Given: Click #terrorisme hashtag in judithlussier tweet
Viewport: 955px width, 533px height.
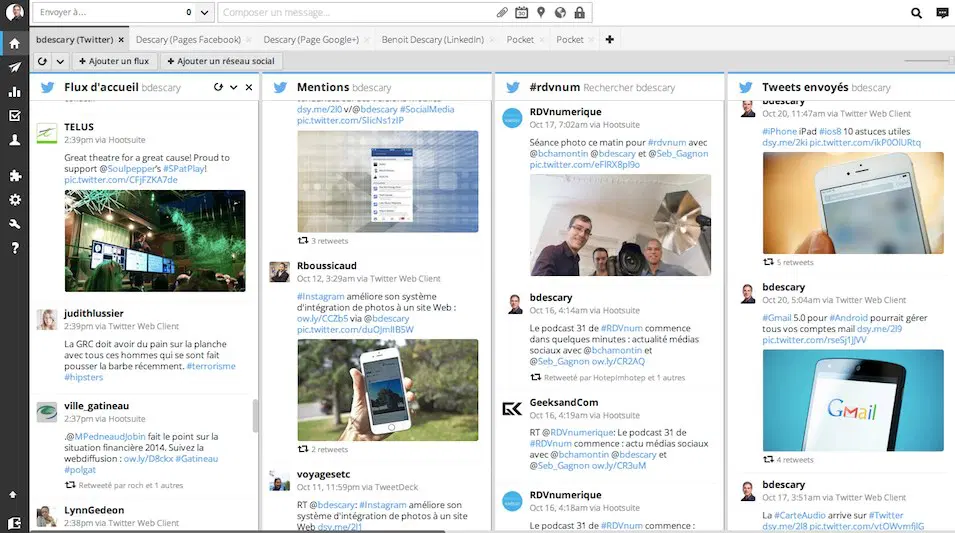Looking at the screenshot, I should [211, 366].
